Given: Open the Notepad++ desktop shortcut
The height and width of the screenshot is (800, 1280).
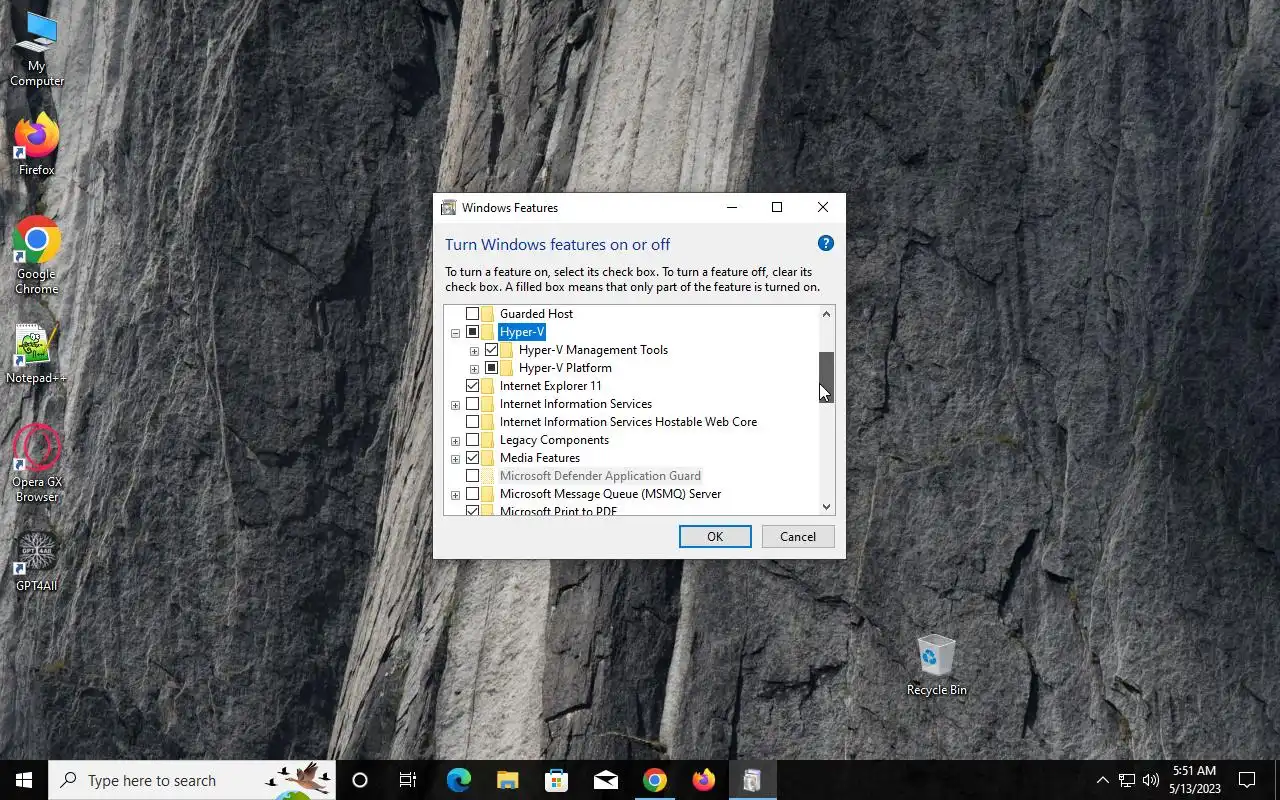Looking at the screenshot, I should 37,353.
